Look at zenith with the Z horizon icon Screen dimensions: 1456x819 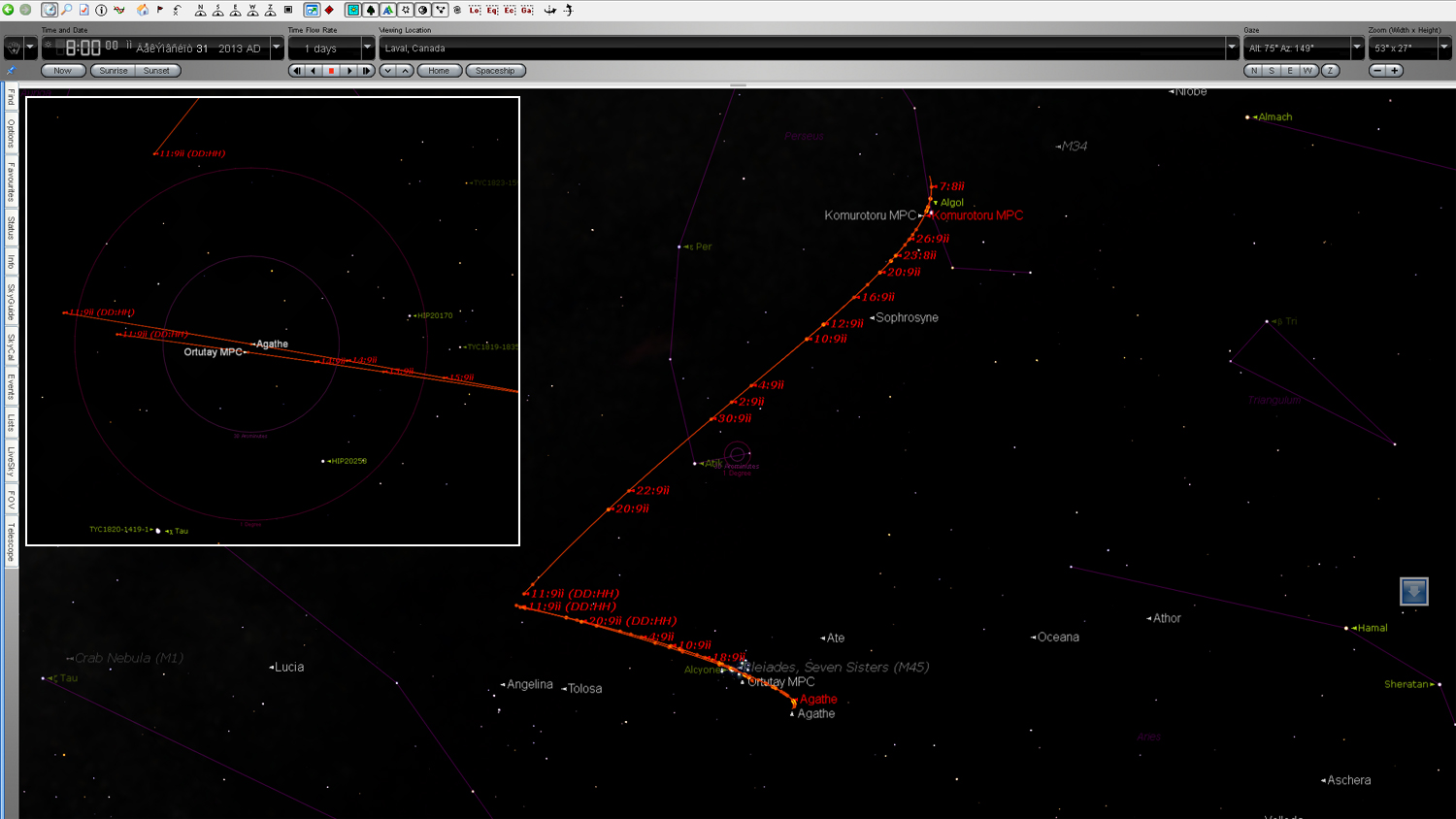(270, 10)
